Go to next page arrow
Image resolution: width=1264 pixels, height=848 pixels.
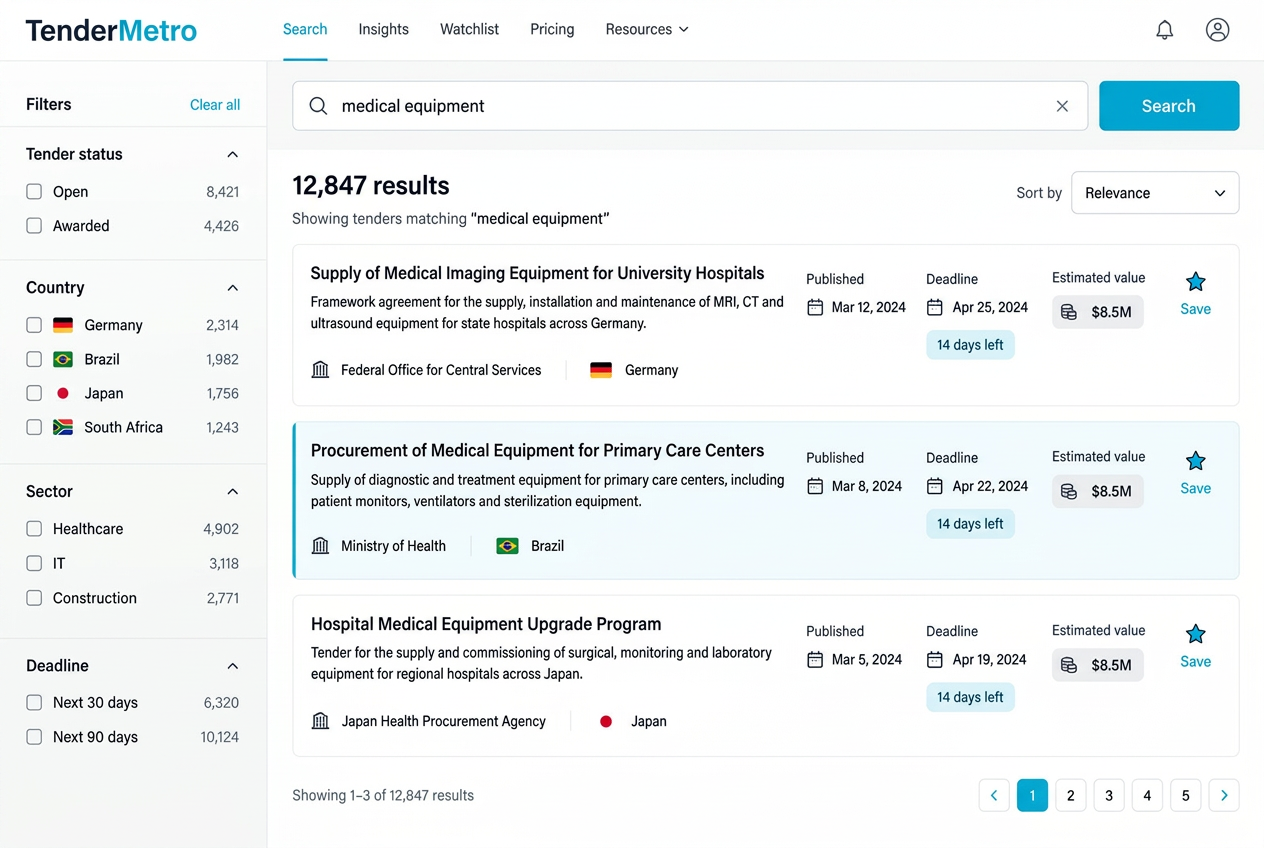click(x=1224, y=795)
